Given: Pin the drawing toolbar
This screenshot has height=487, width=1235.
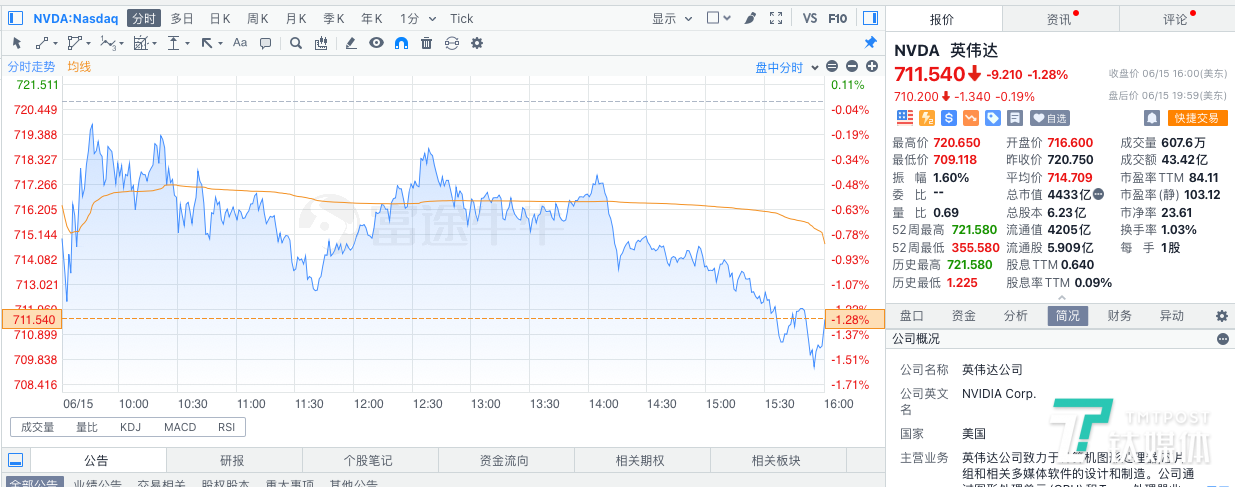Looking at the screenshot, I should pos(870,43).
